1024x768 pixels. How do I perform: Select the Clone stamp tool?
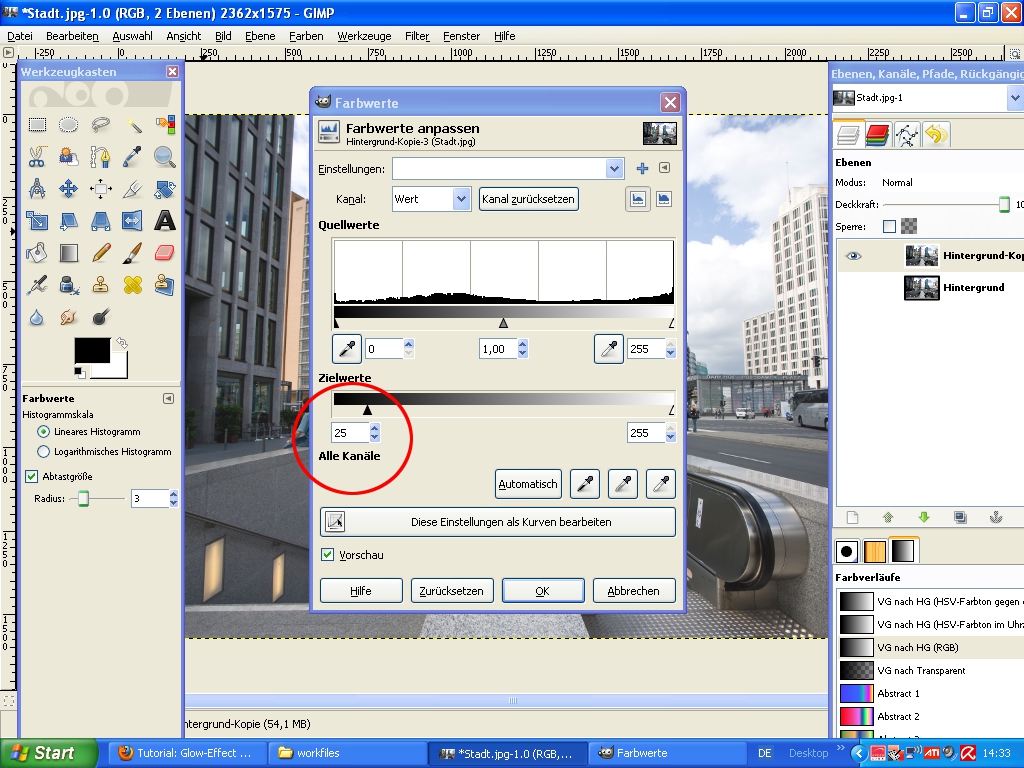click(x=101, y=285)
